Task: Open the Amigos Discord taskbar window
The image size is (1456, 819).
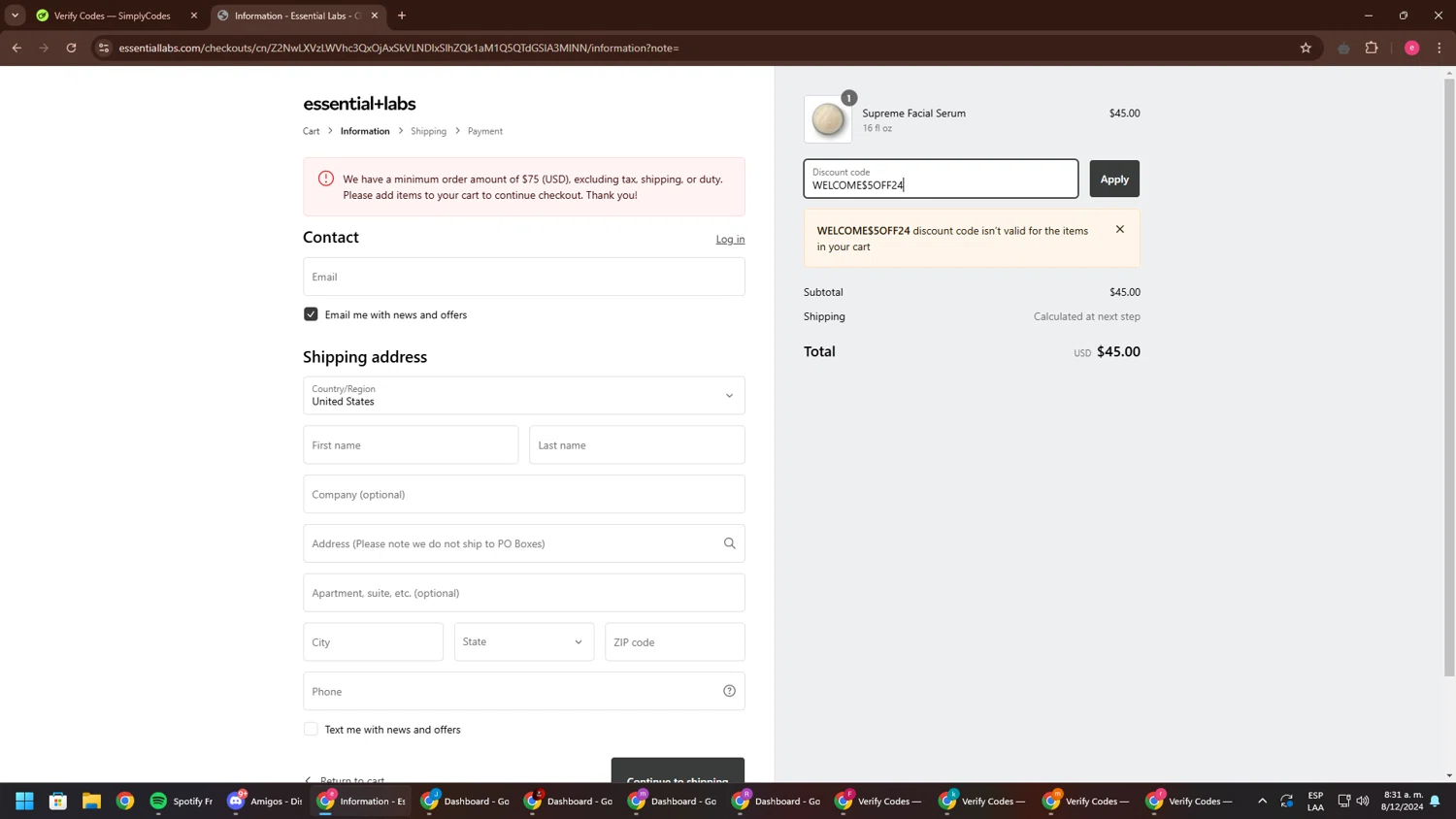Action: [264, 801]
